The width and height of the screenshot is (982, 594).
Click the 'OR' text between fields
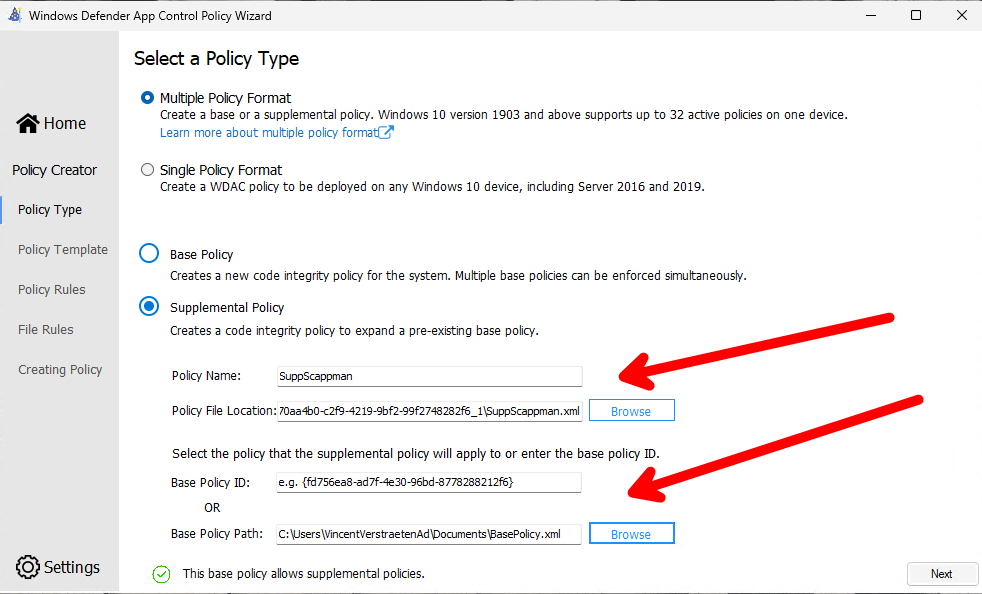coord(212,508)
